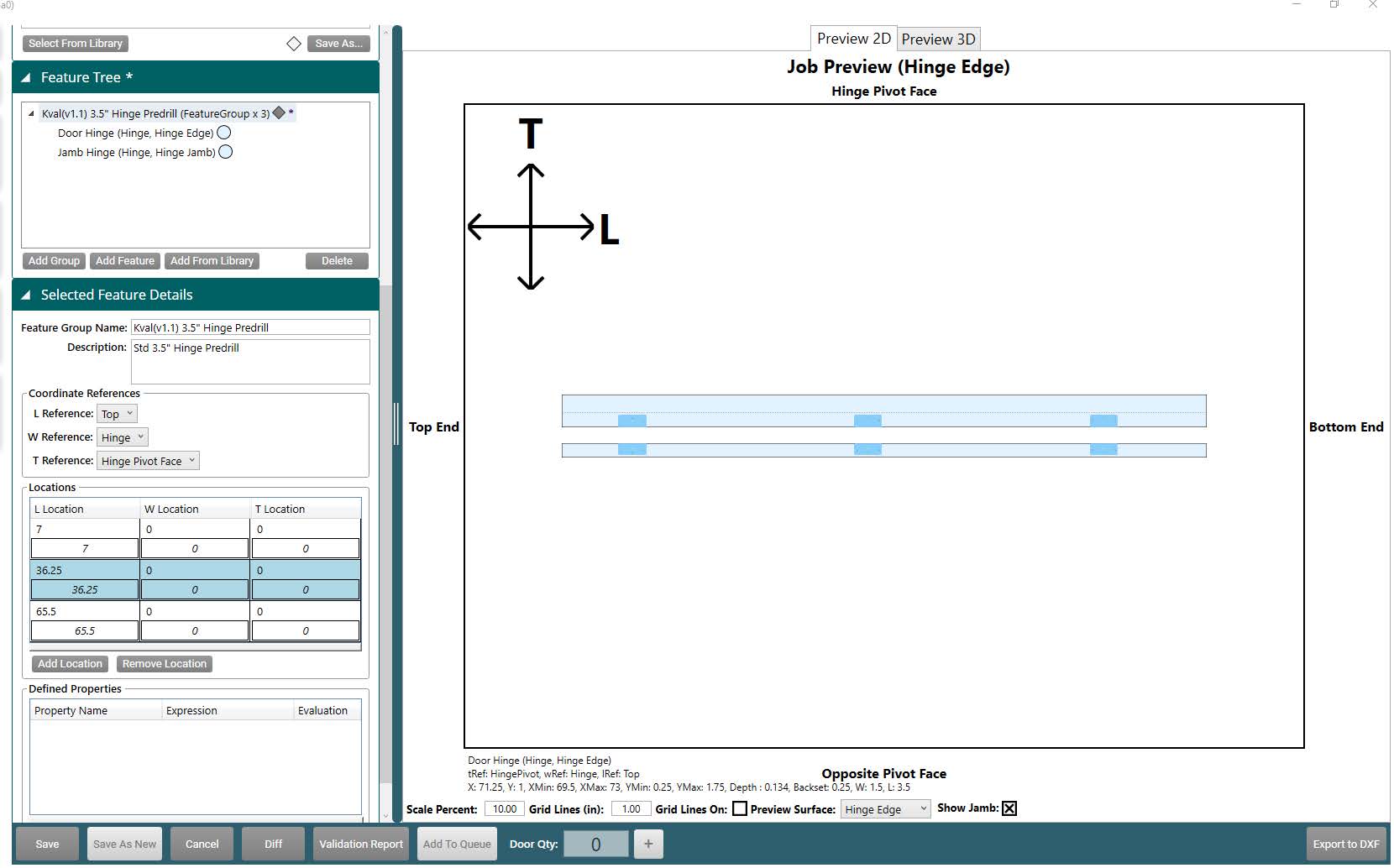Click the Delete button in Feature Tree
1394x868 pixels.
[337, 261]
